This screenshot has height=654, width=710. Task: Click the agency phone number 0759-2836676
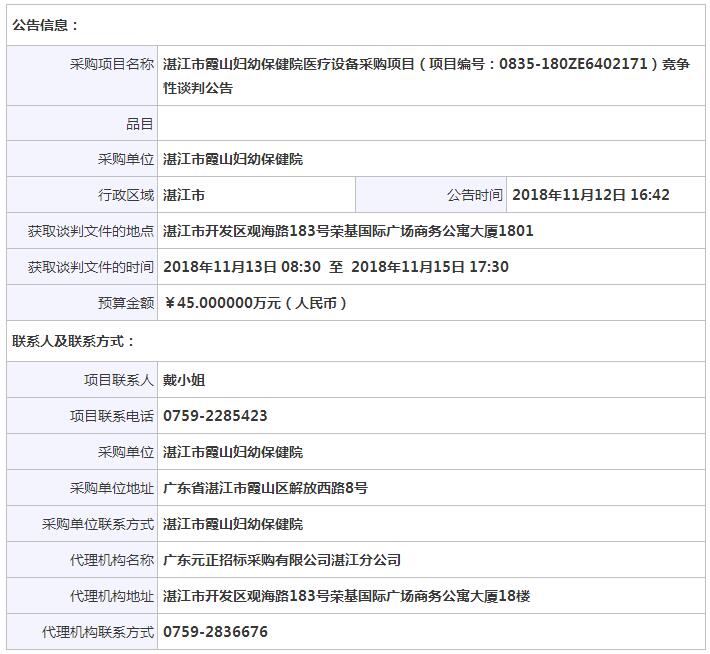215,632
